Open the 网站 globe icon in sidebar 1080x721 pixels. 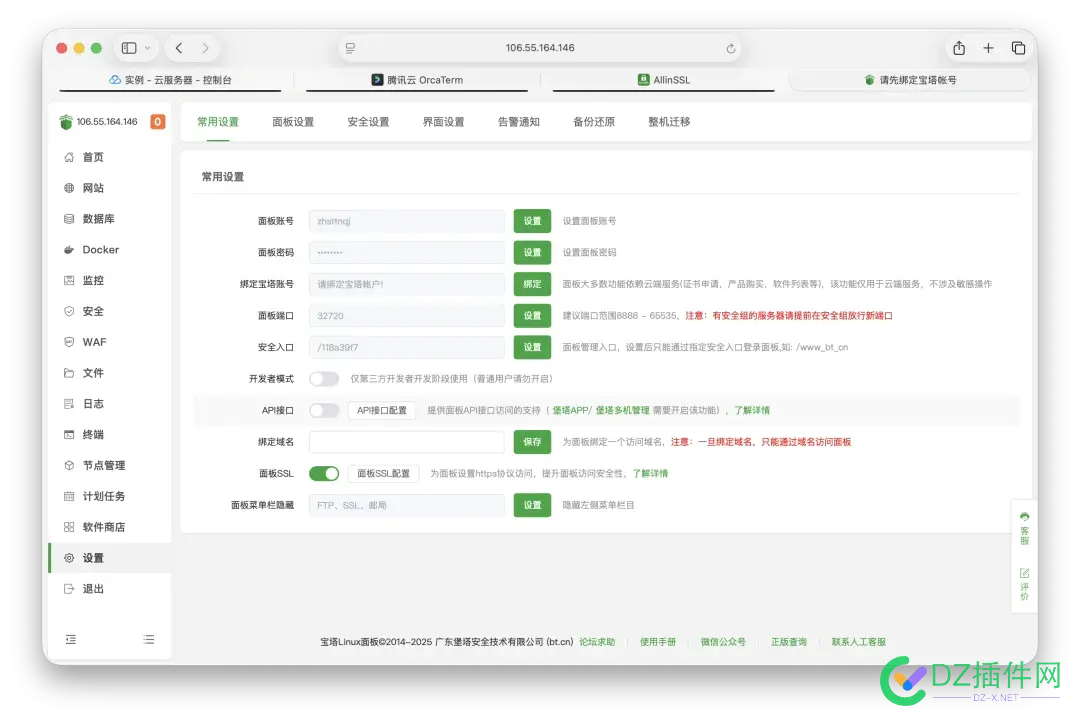tap(69, 188)
